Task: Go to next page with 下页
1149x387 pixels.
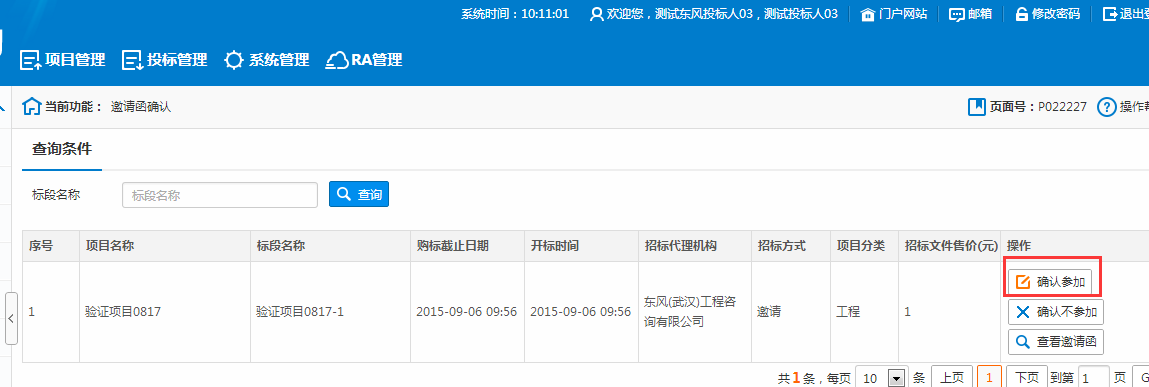Action: coord(1027,377)
